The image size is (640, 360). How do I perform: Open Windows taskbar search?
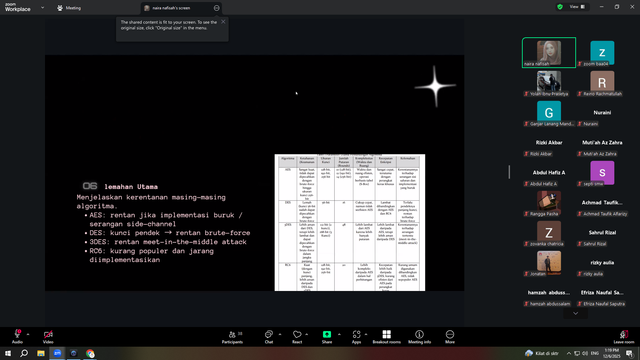click(x=24, y=353)
